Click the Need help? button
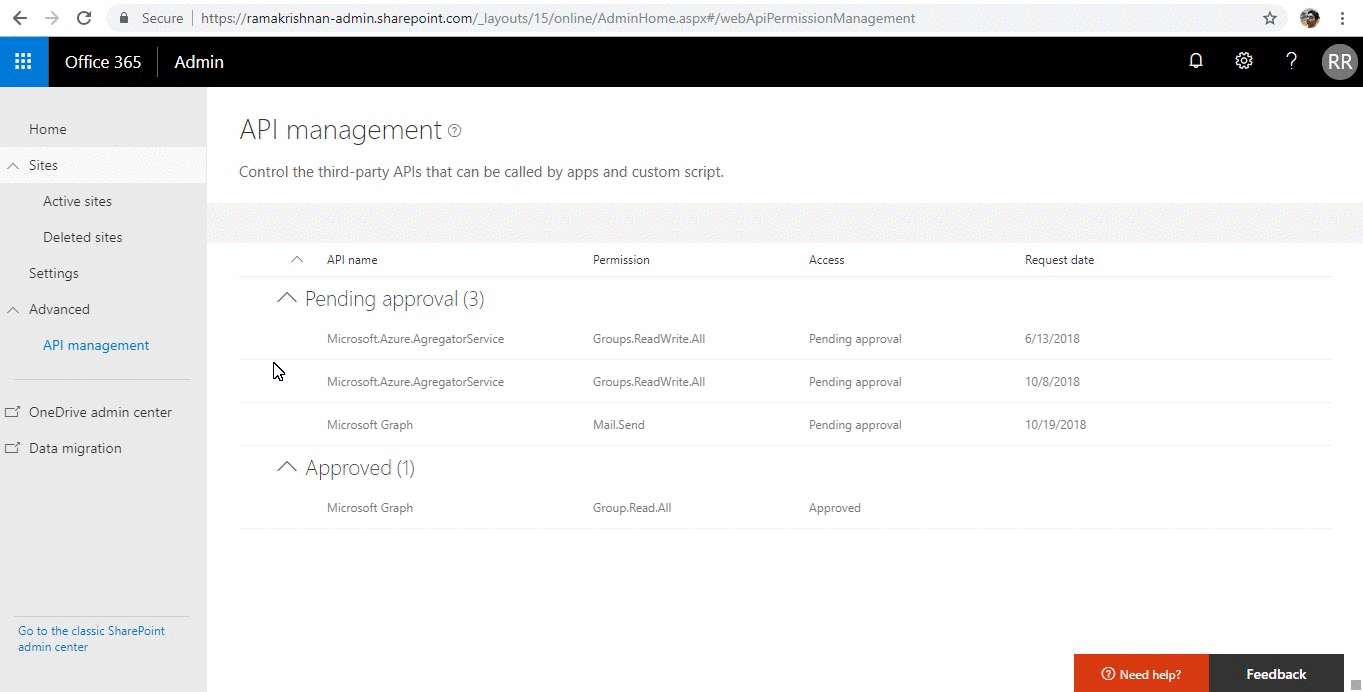The width and height of the screenshot is (1363, 692). click(x=1141, y=674)
